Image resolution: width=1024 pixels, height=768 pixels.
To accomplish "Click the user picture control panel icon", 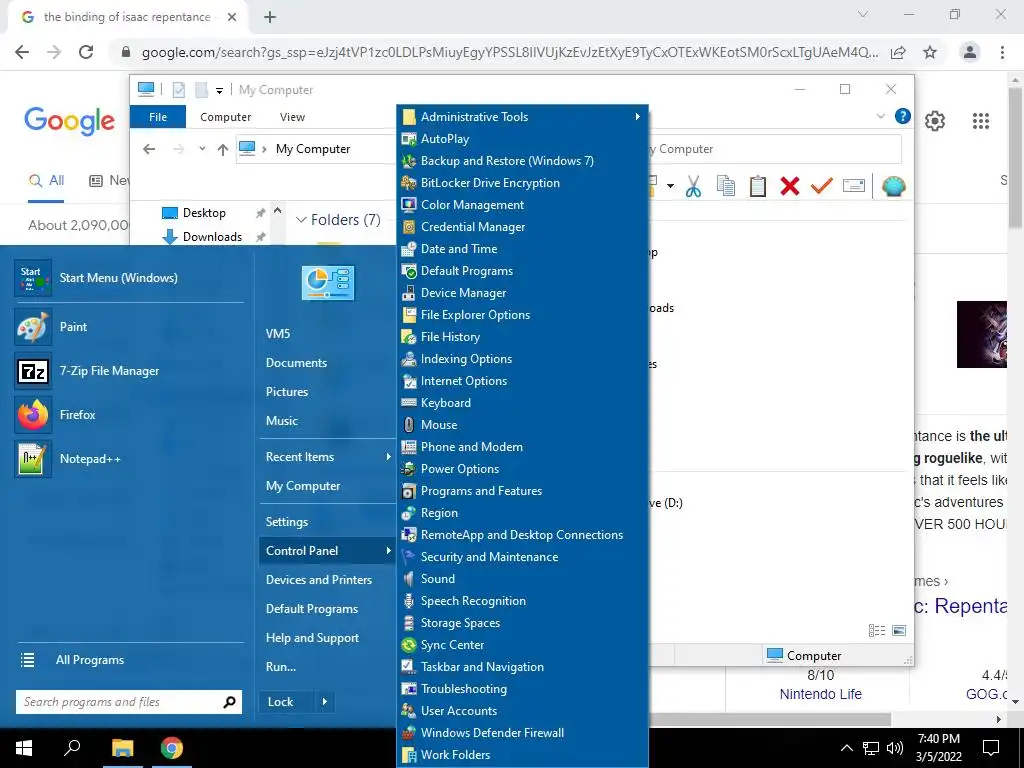I will tap(328, 282).
